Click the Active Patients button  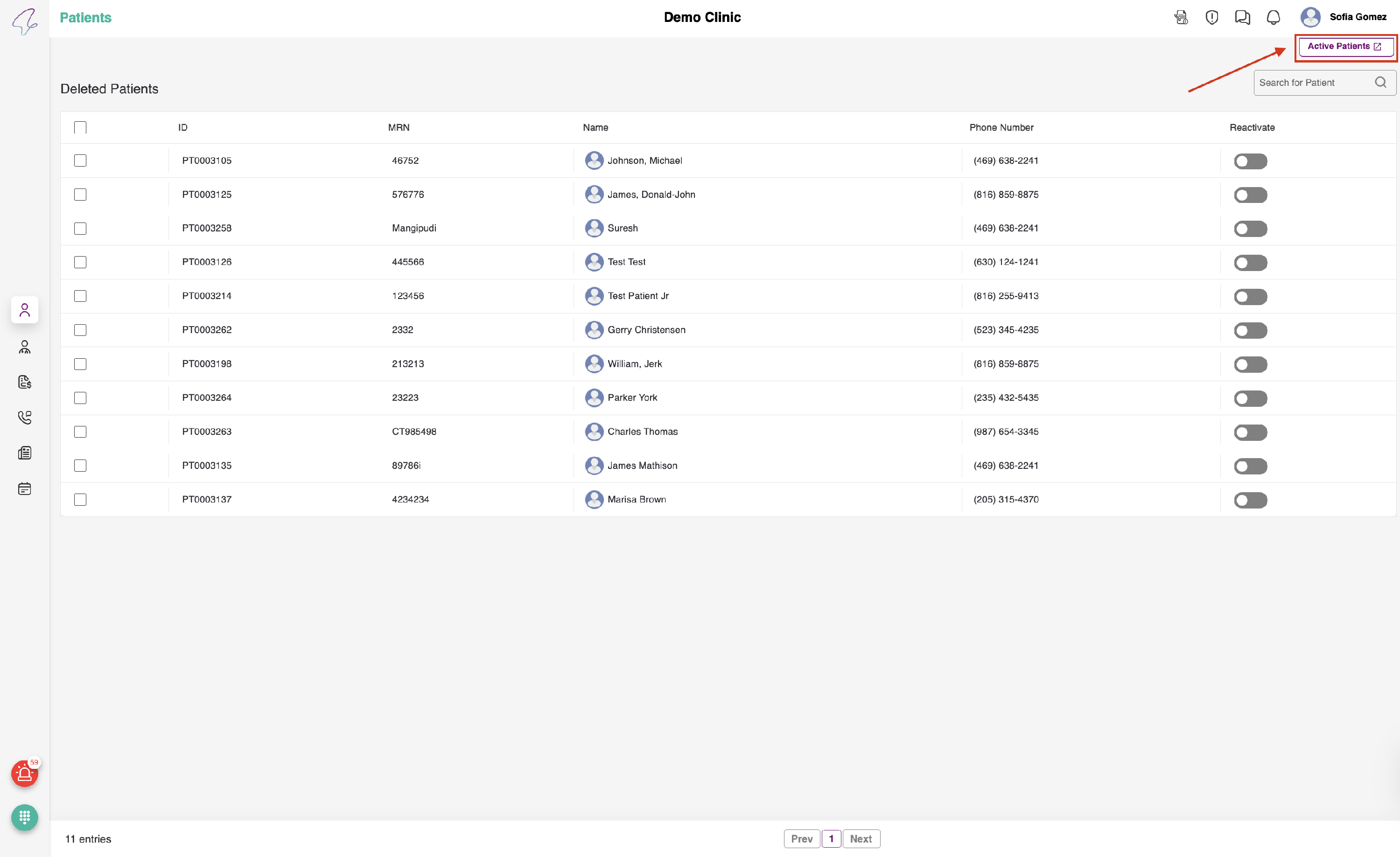coord(1344,47)
